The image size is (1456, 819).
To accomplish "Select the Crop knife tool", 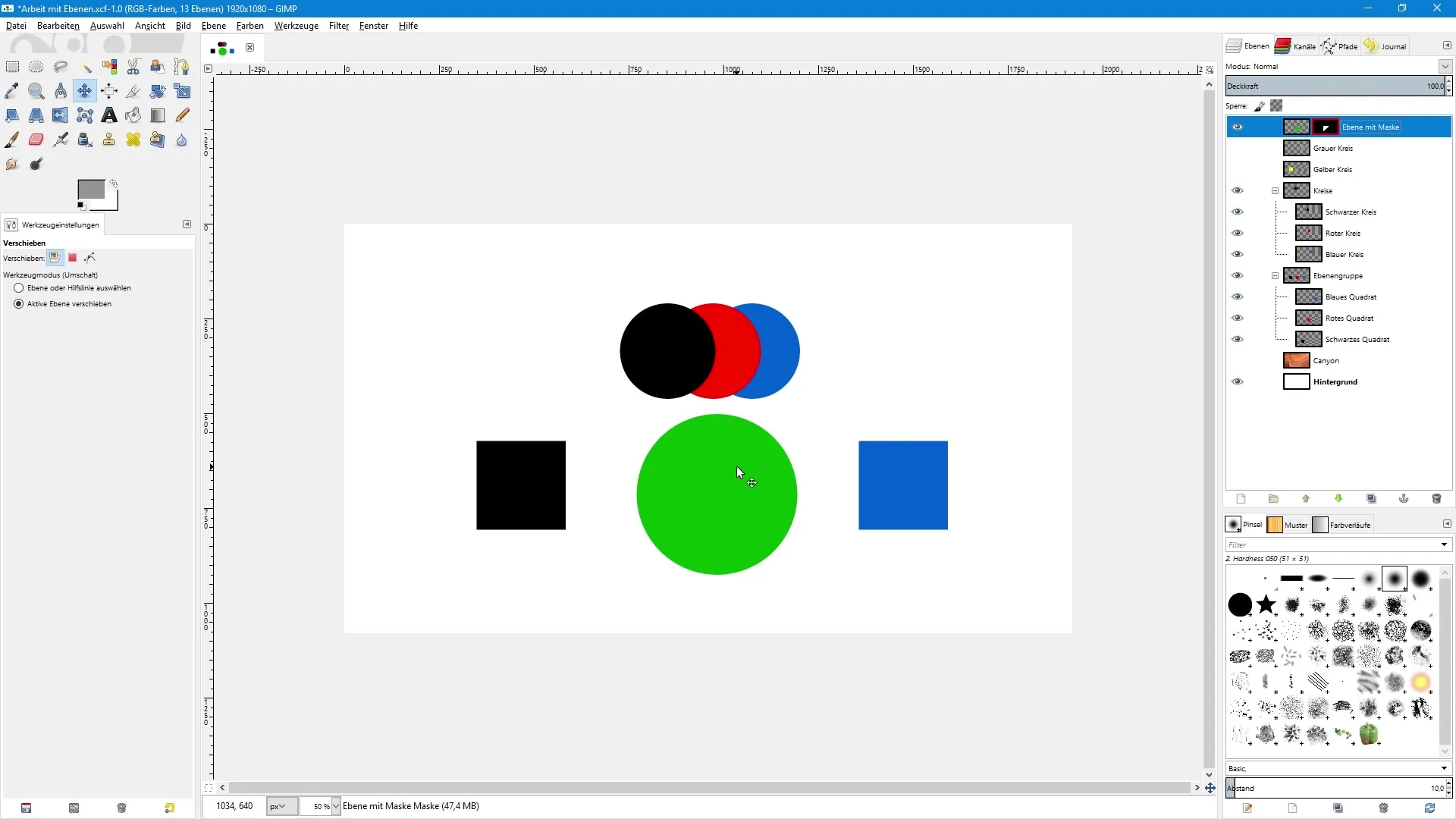I will [x=133, y=91].
